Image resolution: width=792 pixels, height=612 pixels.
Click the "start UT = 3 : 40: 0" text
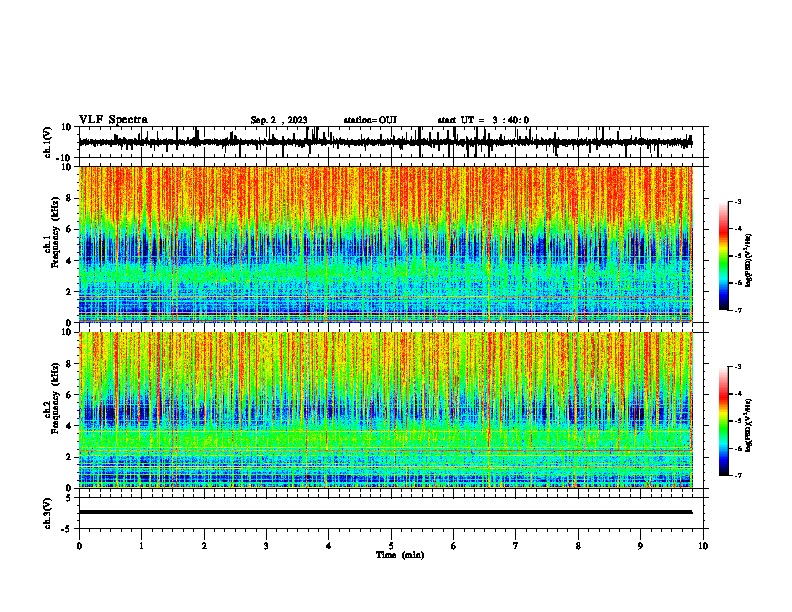(483, 120)
